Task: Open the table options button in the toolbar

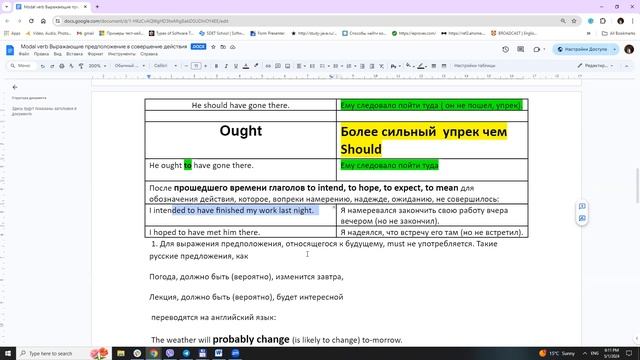Action: 475,66
